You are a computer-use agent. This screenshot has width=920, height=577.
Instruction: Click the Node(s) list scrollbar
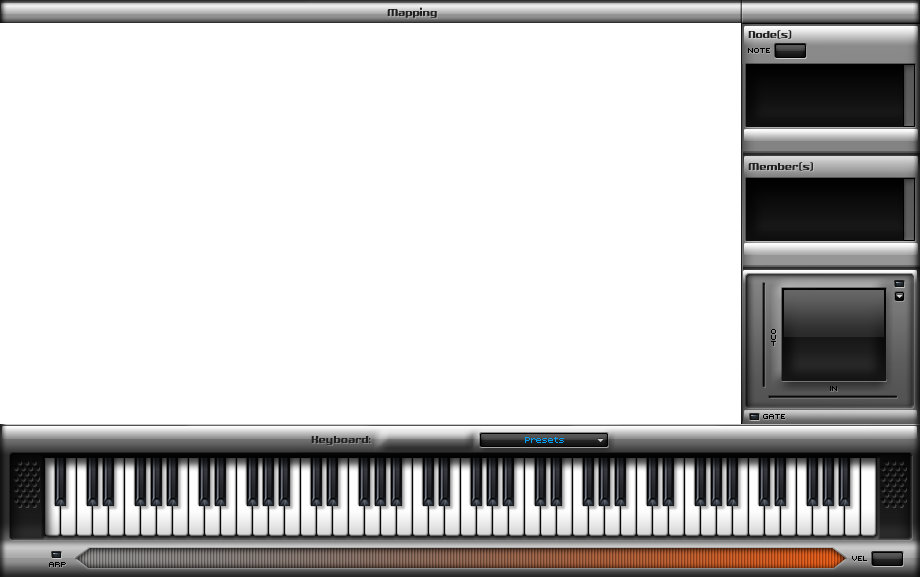(x=909, y=95)
